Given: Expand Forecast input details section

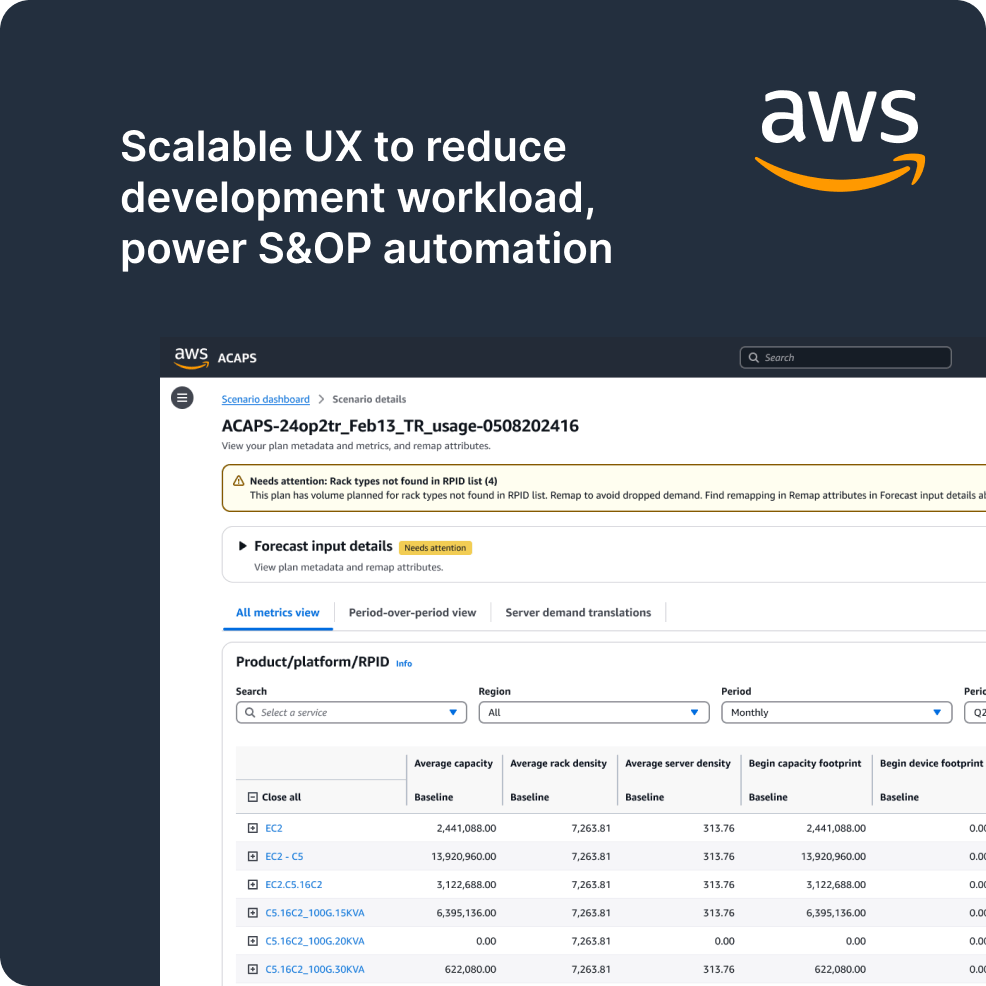Looking at the screenshot, I should tap(242, 546).
